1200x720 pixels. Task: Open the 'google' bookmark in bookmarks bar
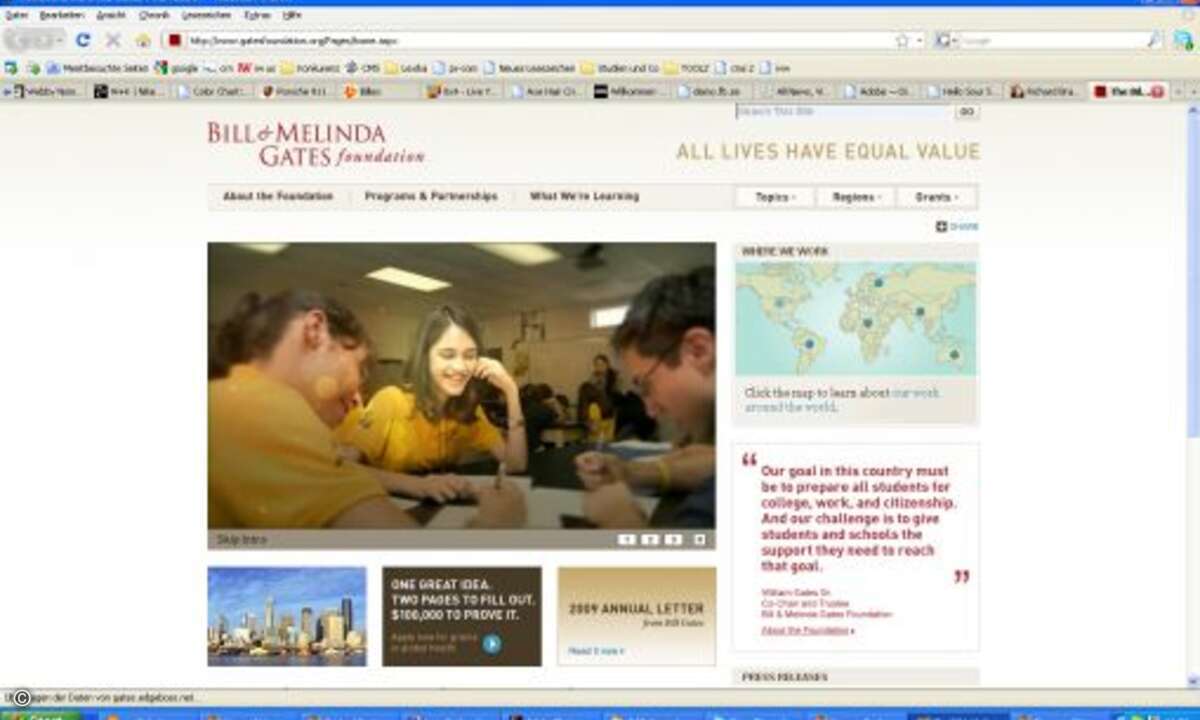coord(177,68)
